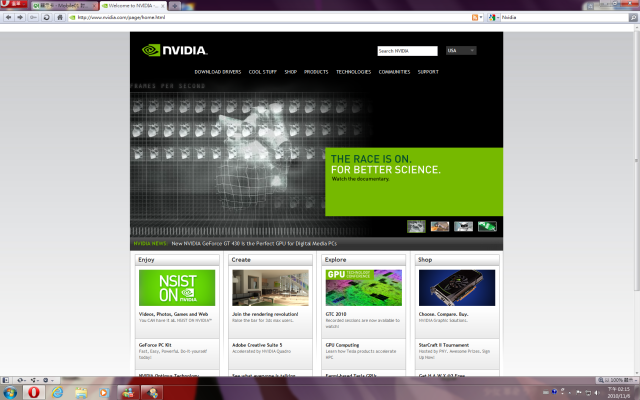Image resolution: width=640 pixels, height=400 pixels.
Task: Open the Windows Start menu
Action: [10, 393]
